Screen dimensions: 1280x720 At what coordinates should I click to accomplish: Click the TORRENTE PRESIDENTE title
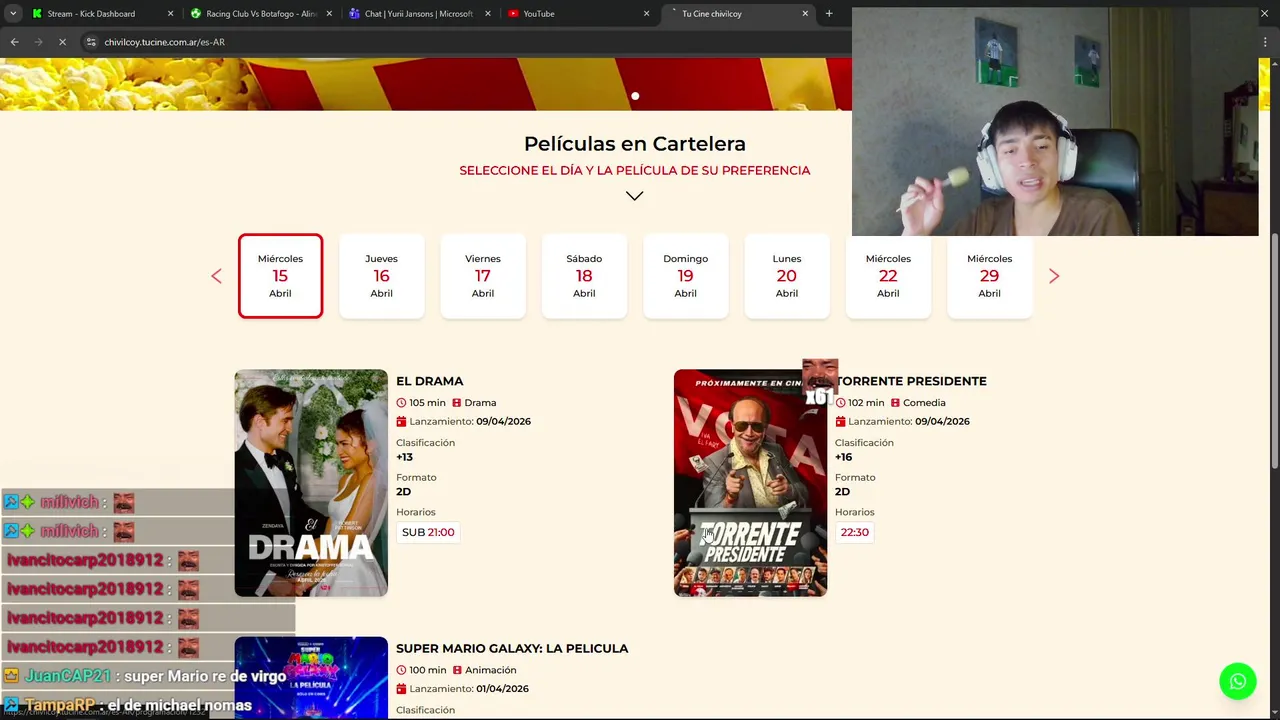click(x=911, y=381)
